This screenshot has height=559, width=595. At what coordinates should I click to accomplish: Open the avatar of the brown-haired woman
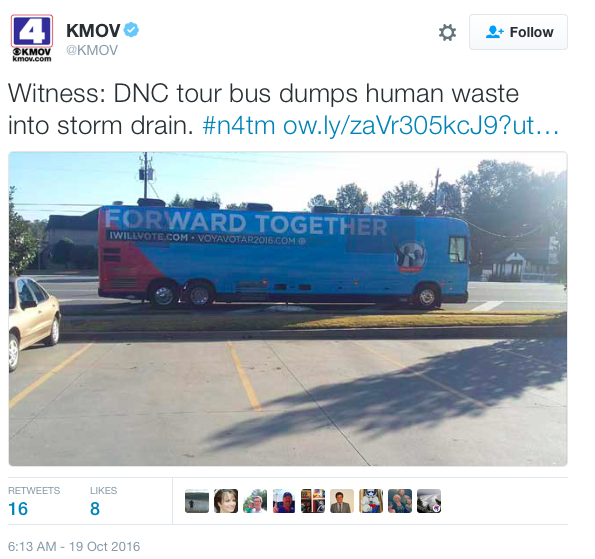(226, 501)
